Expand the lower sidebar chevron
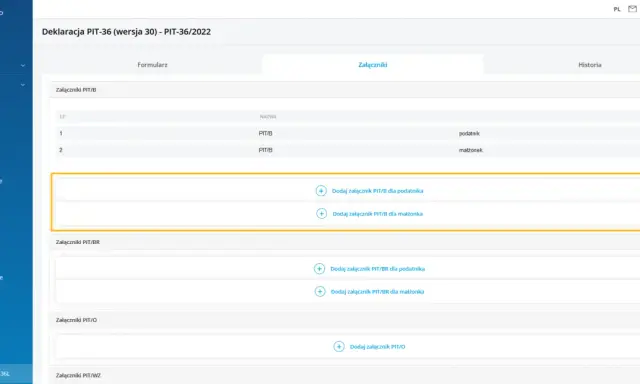This screenshot has width=640, height=384. pos(23,85)
